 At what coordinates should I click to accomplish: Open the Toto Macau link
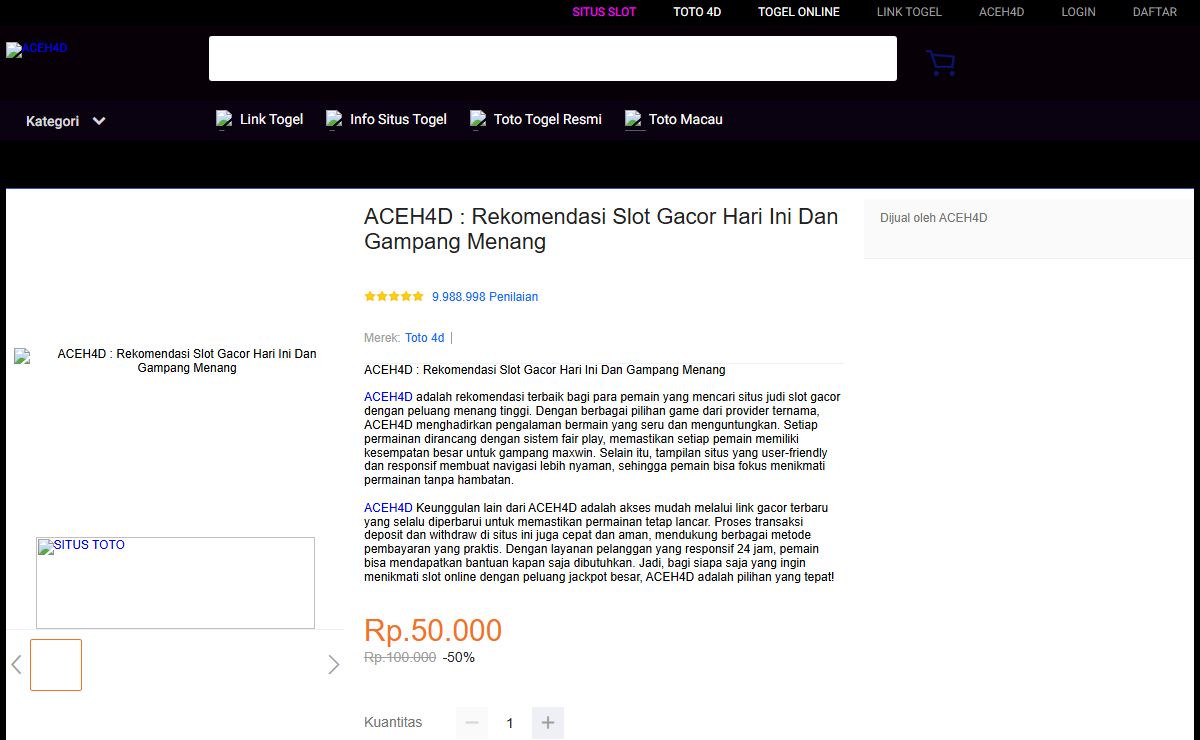pyautogui.click(x=685, y=119)
